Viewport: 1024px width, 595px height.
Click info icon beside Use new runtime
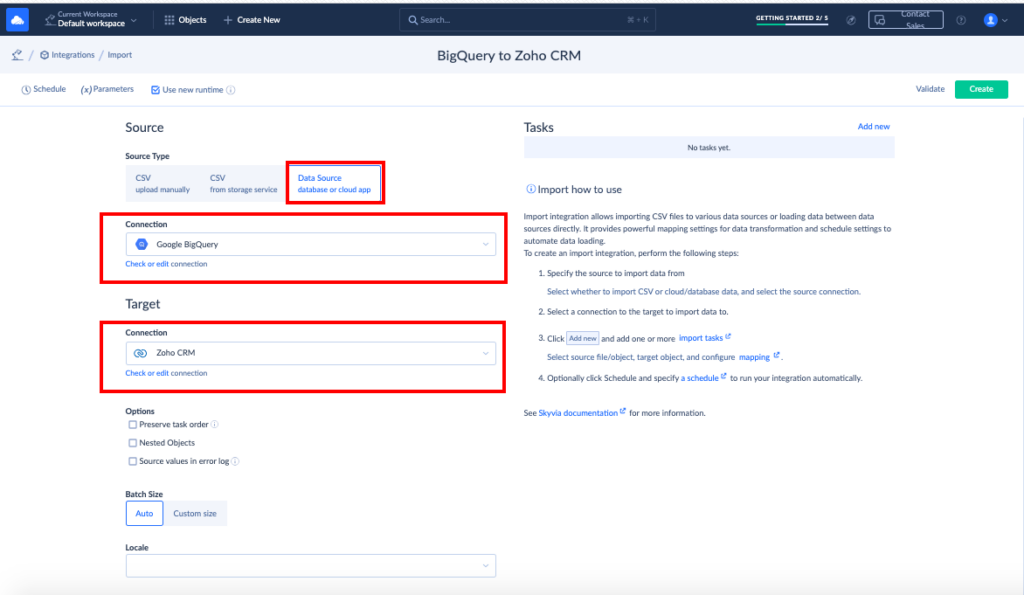tap(231, 90)
